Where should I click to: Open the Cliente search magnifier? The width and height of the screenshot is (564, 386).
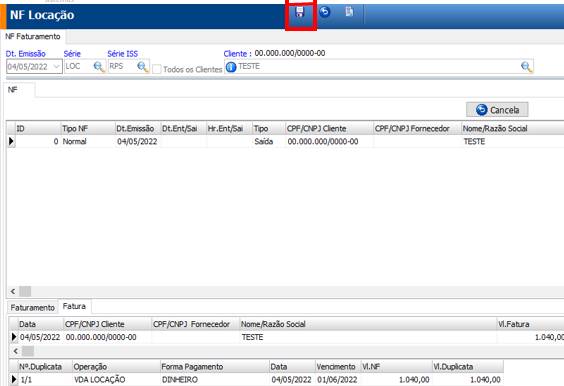[x=526, y=67]
